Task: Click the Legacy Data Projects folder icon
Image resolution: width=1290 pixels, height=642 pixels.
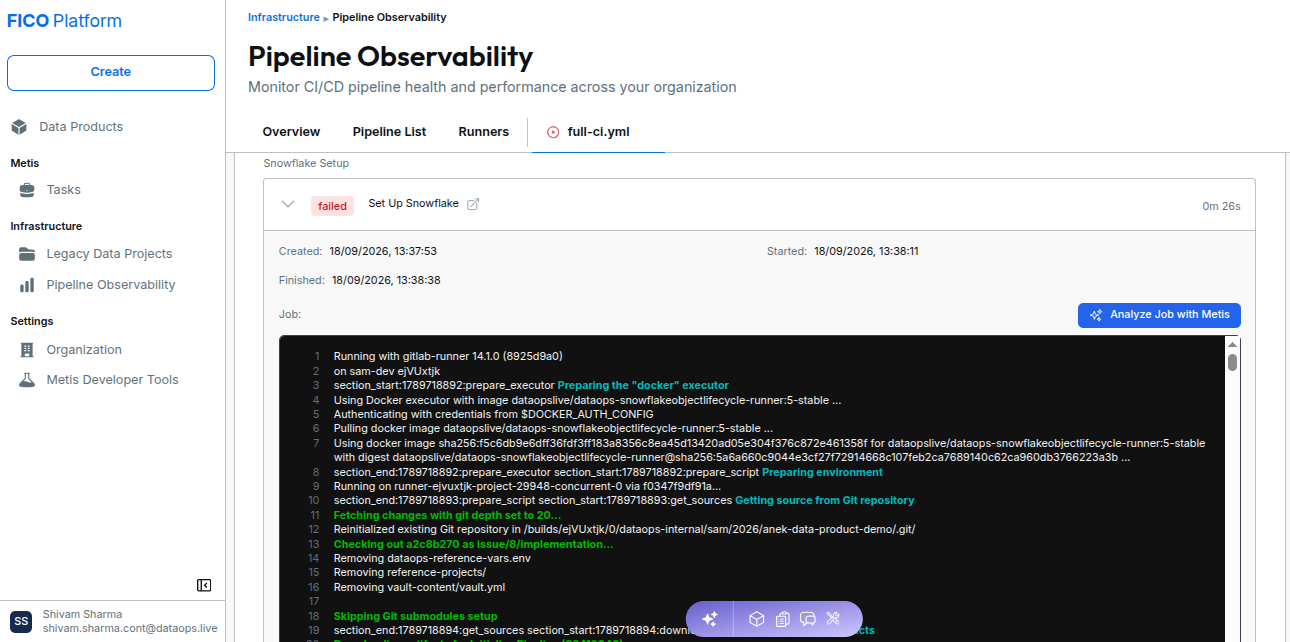Action: pyautogui.click(x=27, y=254)
